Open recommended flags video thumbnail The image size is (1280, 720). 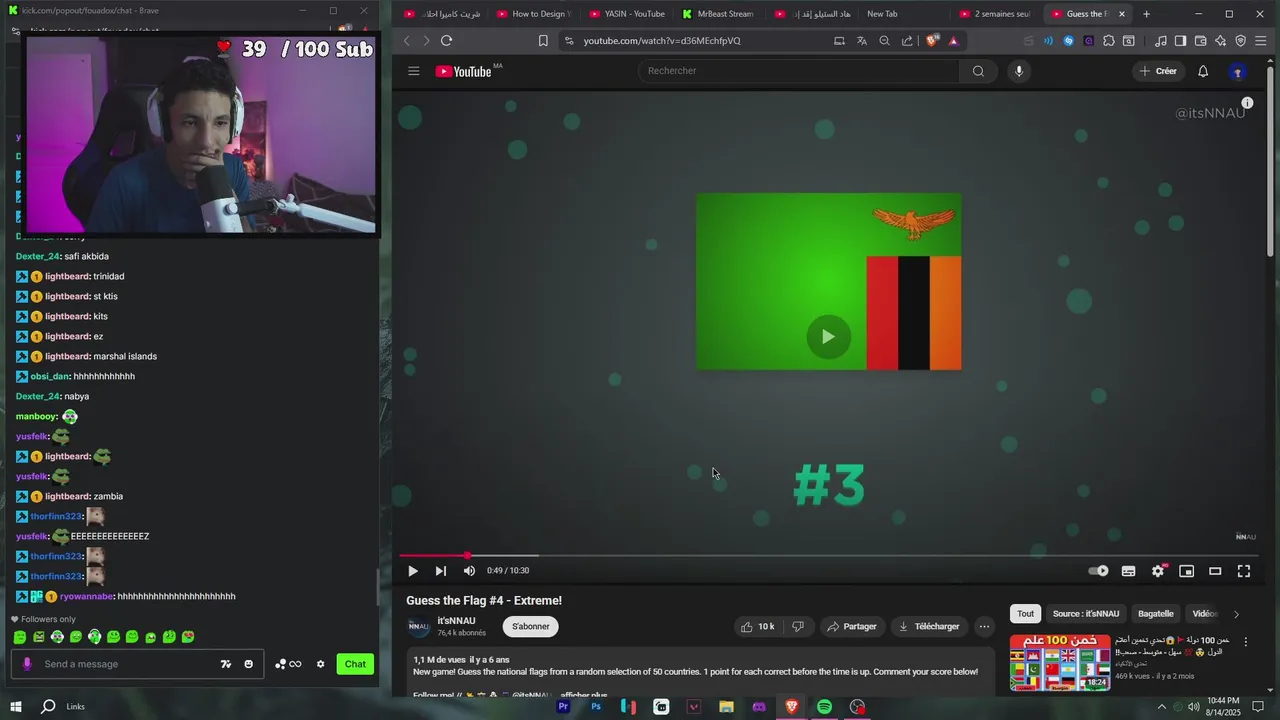point(1060,662)
